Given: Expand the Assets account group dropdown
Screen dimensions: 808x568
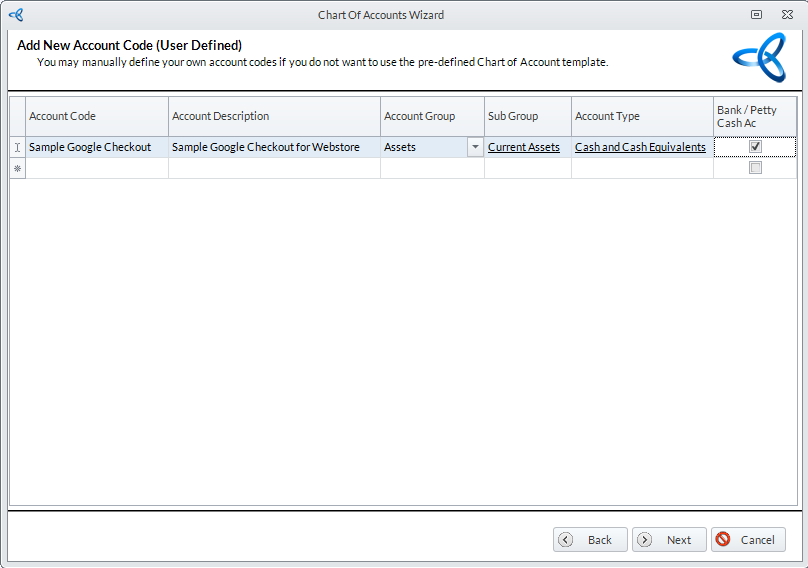Looking at the screenshot, I should pyautogui.click(x=475, y=147).
